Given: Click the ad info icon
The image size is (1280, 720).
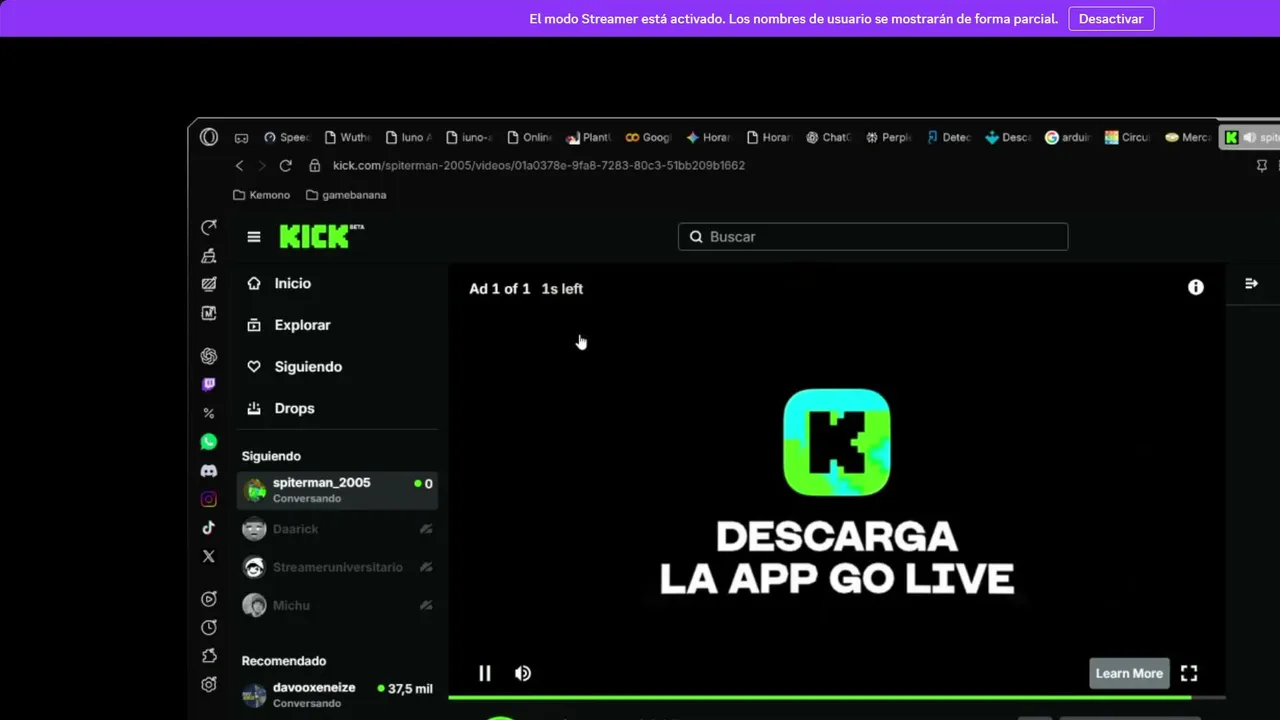Looking at the screenshot, I should click(x=1196, y=287).
